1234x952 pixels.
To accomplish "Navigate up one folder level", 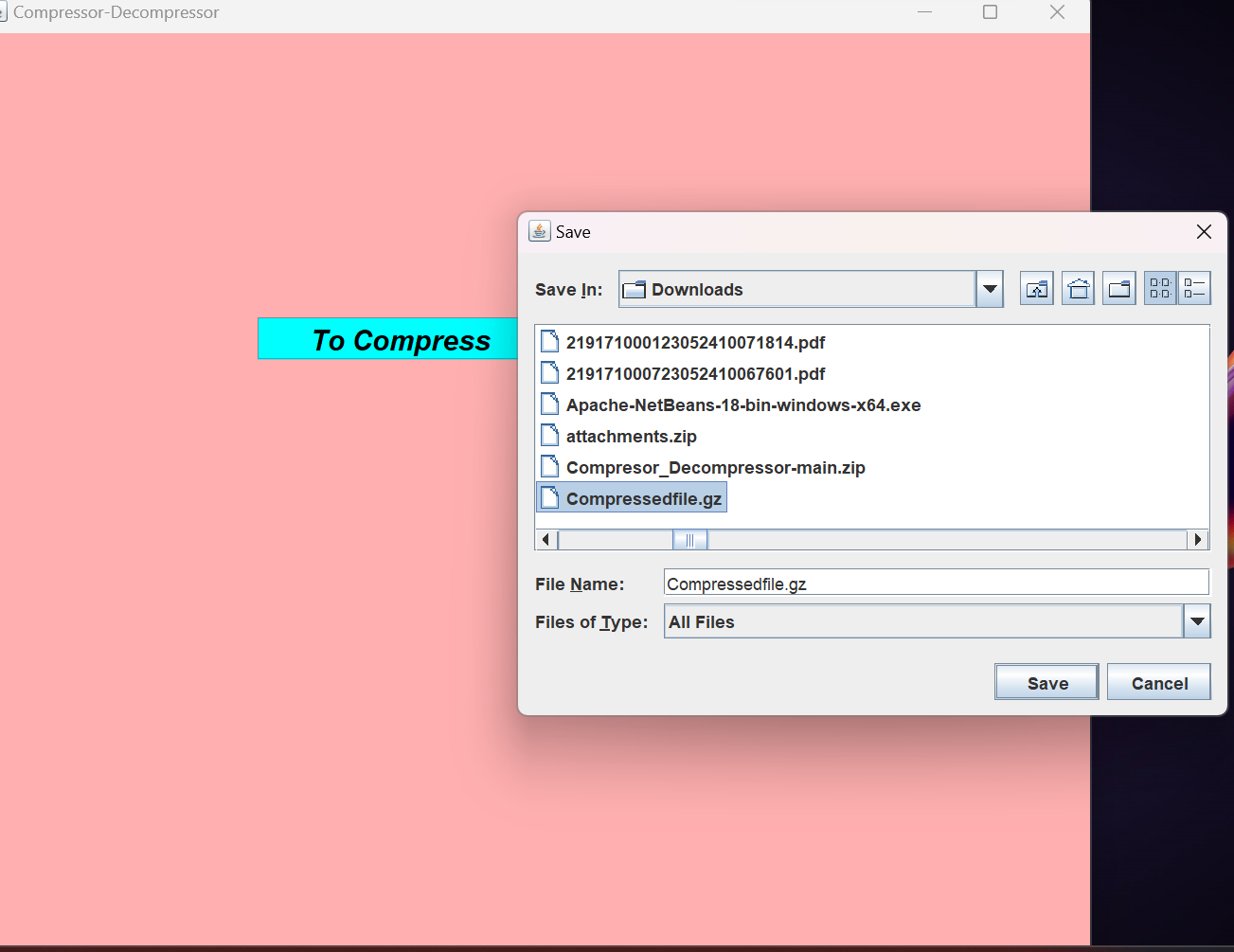I will click(1036, 288).
